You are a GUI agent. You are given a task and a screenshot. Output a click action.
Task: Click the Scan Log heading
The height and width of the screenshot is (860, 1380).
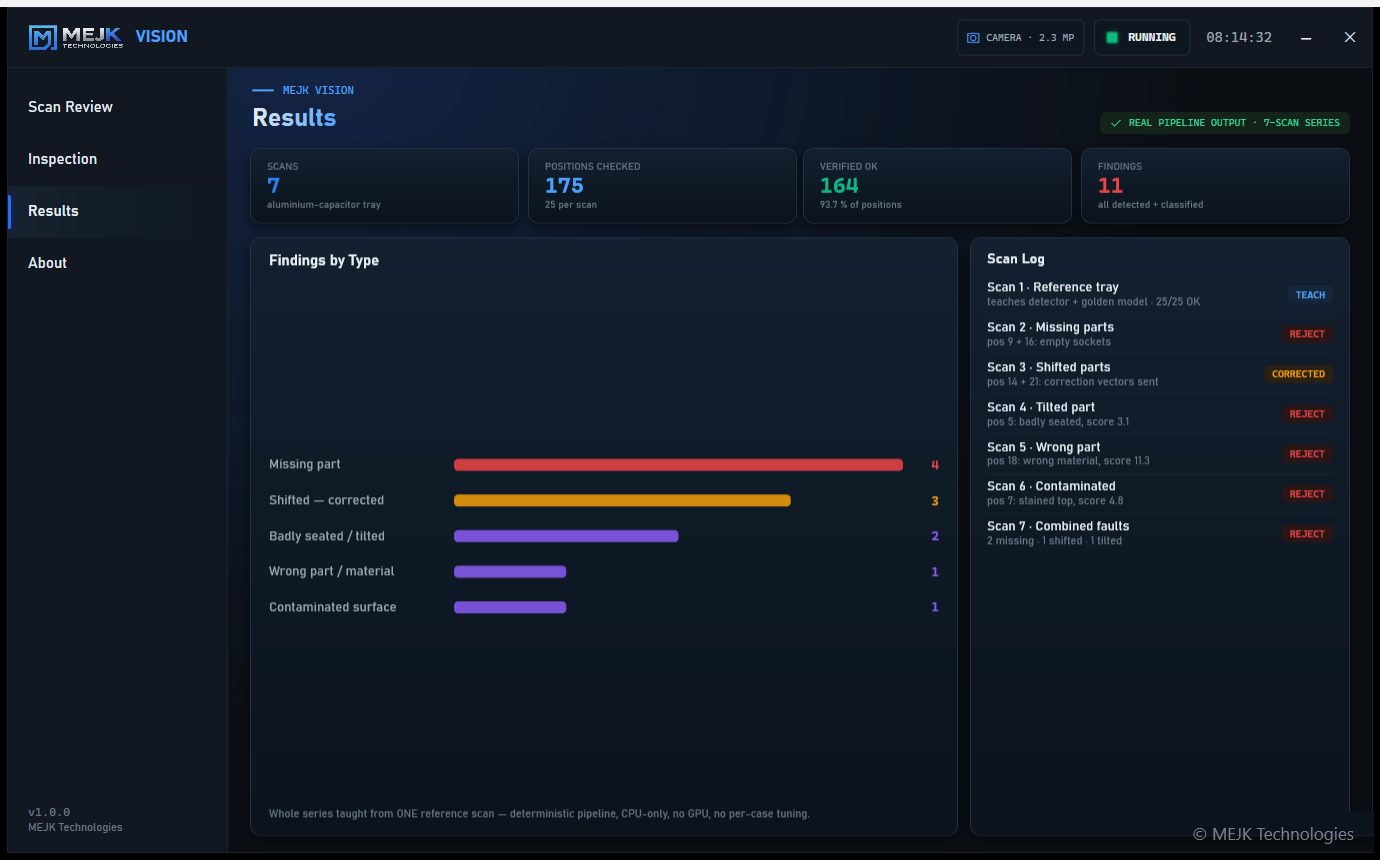(x=1016, y=259)
